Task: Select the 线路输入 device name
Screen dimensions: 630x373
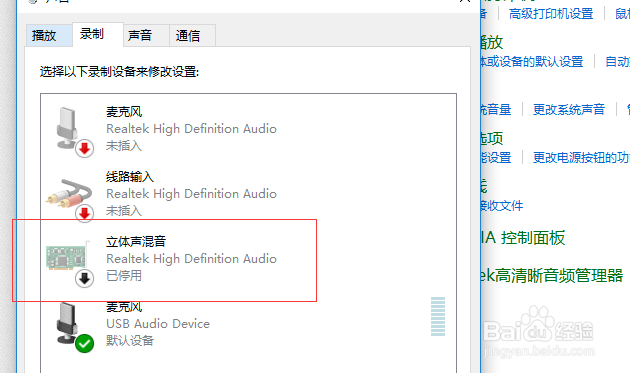Action: [x=130, y=176]
